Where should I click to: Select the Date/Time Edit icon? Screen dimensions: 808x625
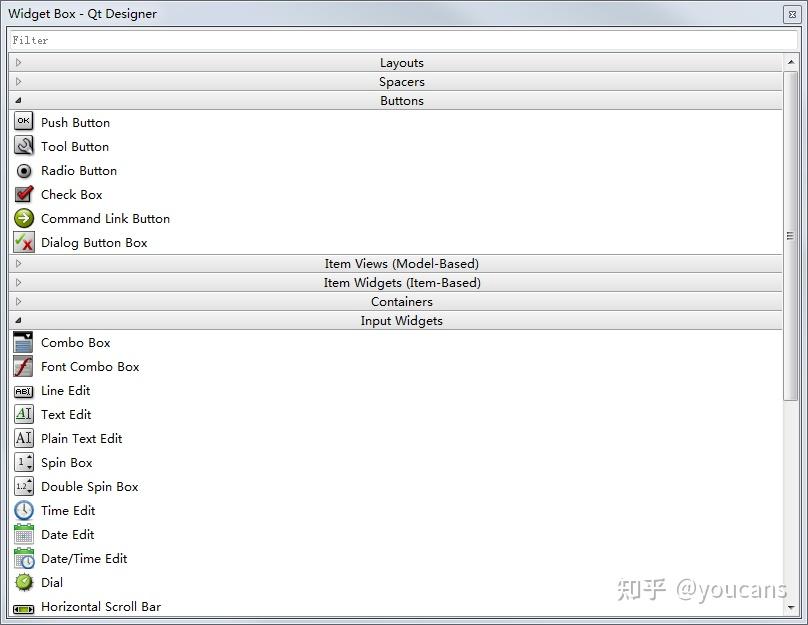tap(24, 559)
